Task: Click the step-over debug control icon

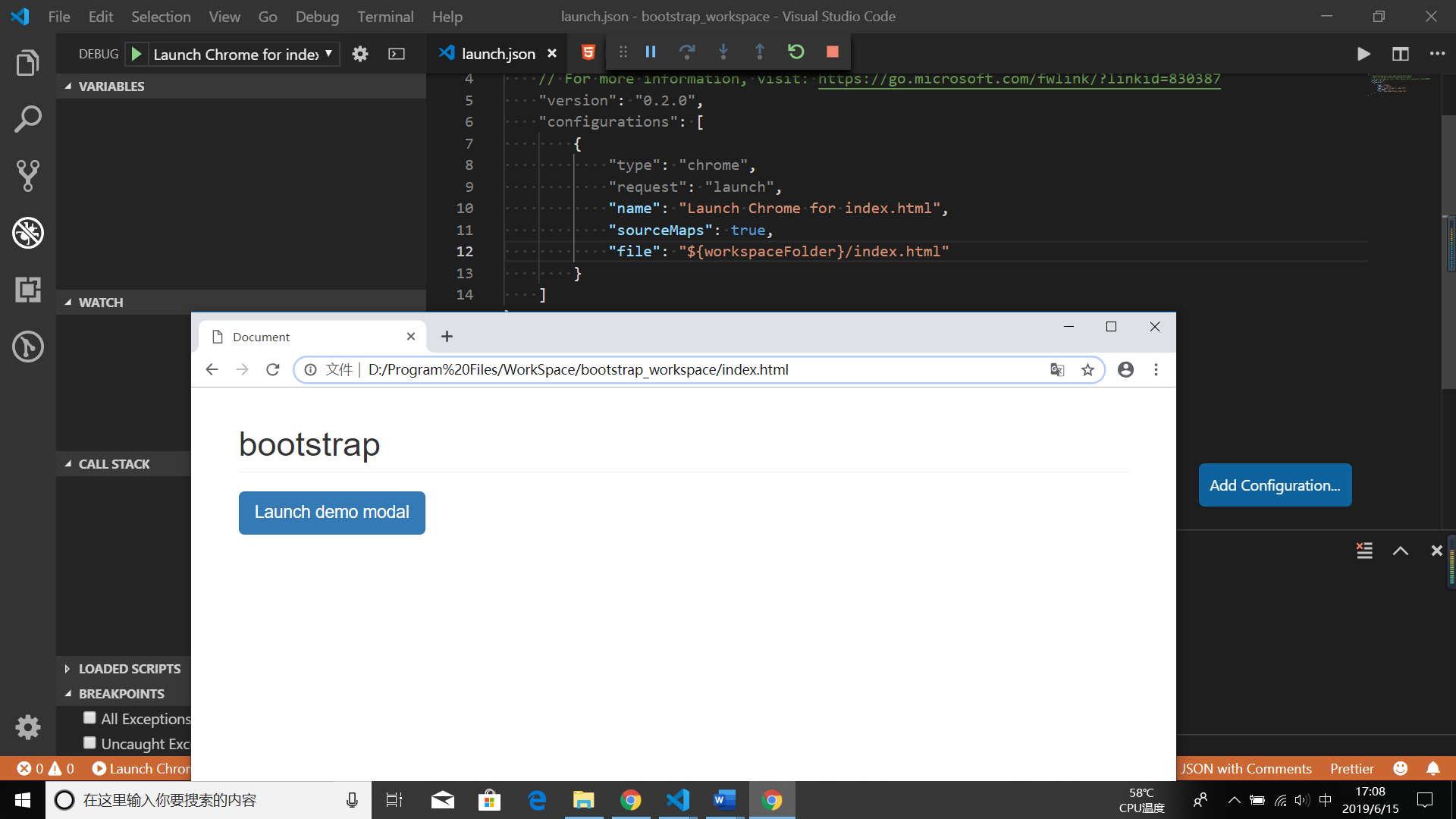Action: coord(687,52)
